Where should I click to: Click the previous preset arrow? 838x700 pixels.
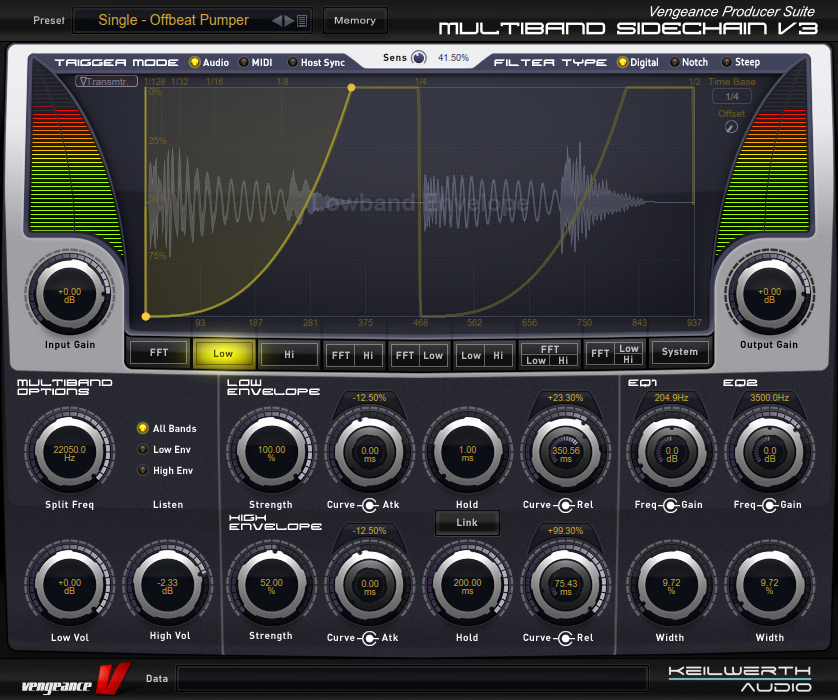(x=277, y=20)
